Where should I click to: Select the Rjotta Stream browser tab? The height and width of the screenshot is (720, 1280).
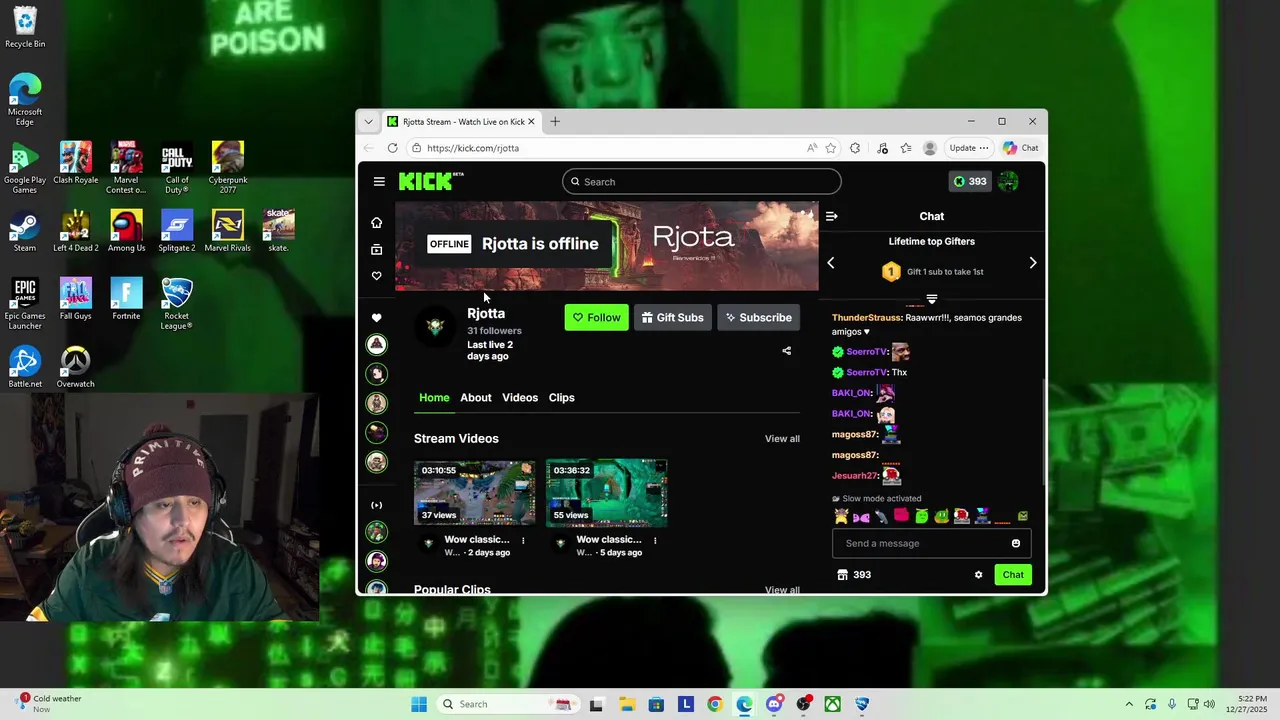tap(461, 122)
